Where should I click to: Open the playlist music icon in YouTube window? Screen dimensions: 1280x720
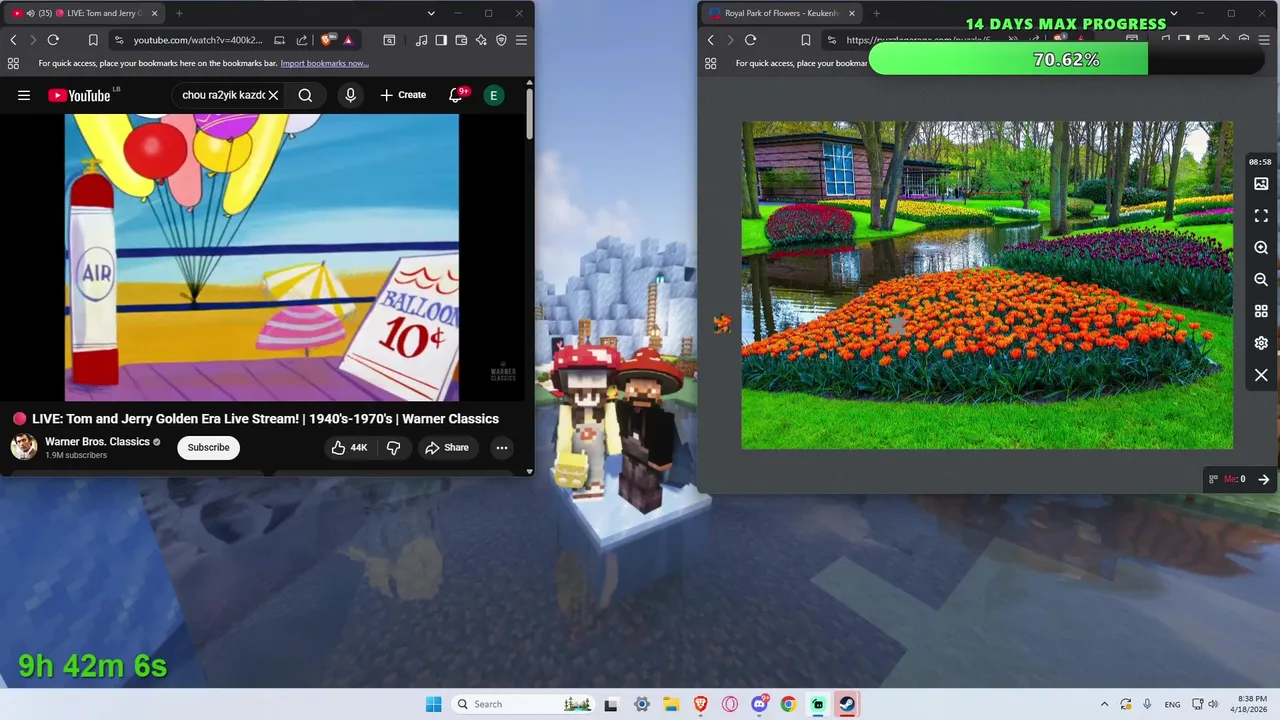[x=421, y=40]
